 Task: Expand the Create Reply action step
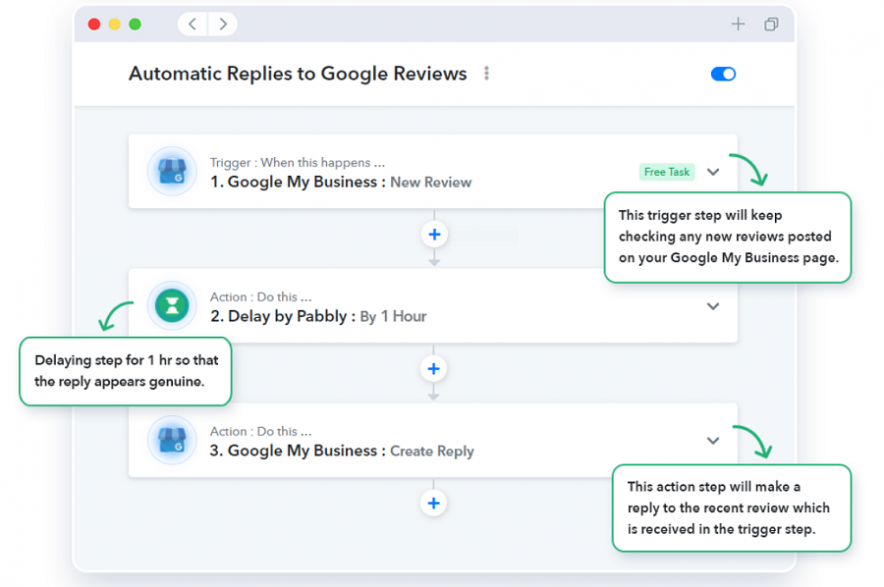713,440
